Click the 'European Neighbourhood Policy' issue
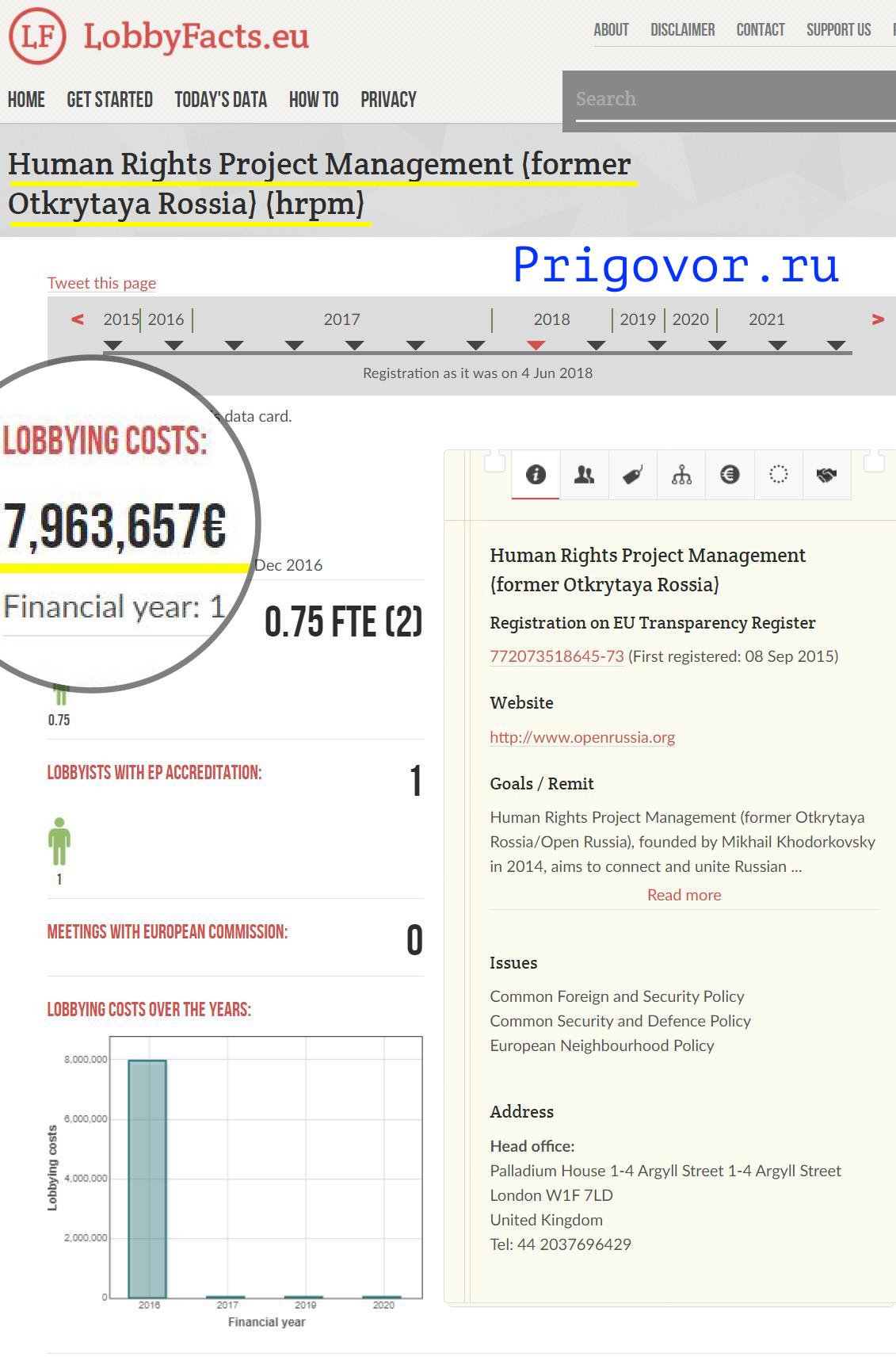Image resolution: width=896 pixels, height=1357 pixels. tap(602, 1045)
